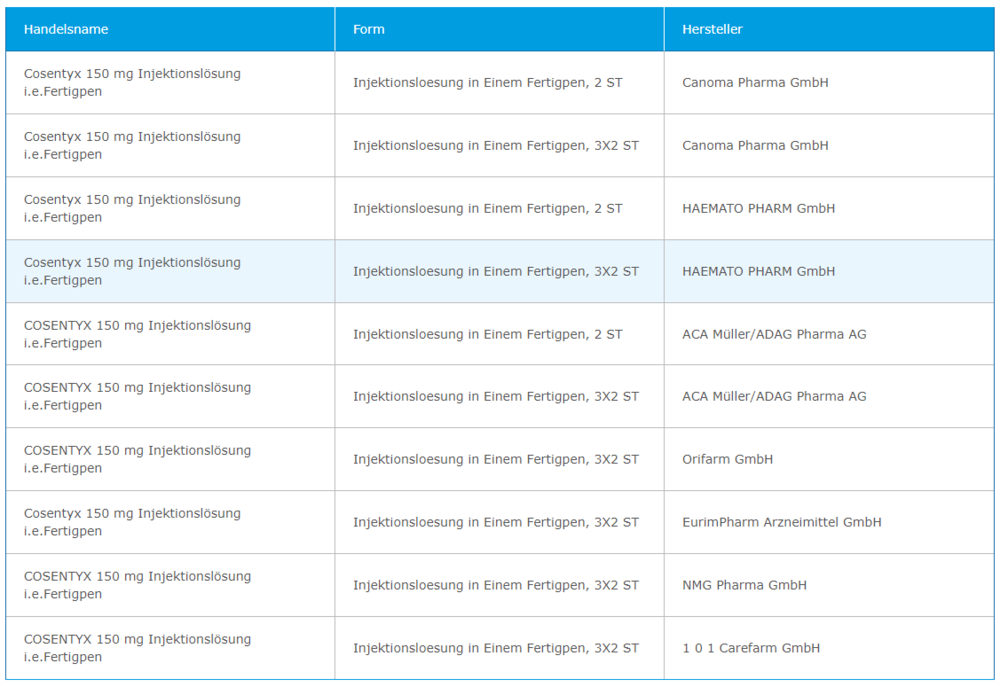Click the Form cell in the Carefarm row
The height and width of the screenshot is (687, 1000).
pyautogui.click(x=495, y=649)
